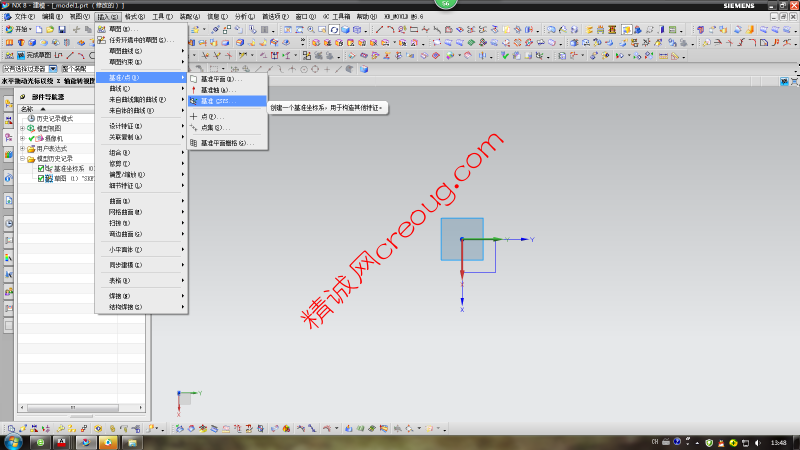800x450 pixels.
Task: Click the Rotate view icon in view toolbar
Action: coord(334,30)
